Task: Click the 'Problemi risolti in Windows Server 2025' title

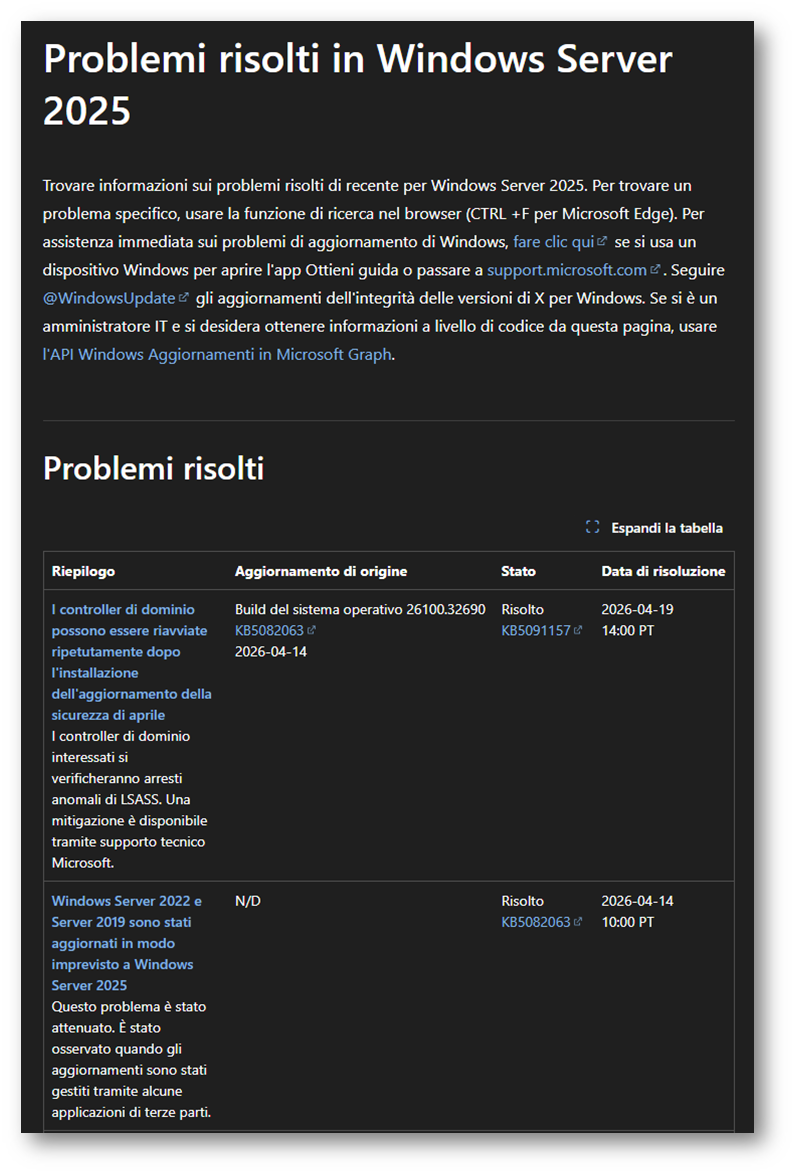Action: coord(358,84)
